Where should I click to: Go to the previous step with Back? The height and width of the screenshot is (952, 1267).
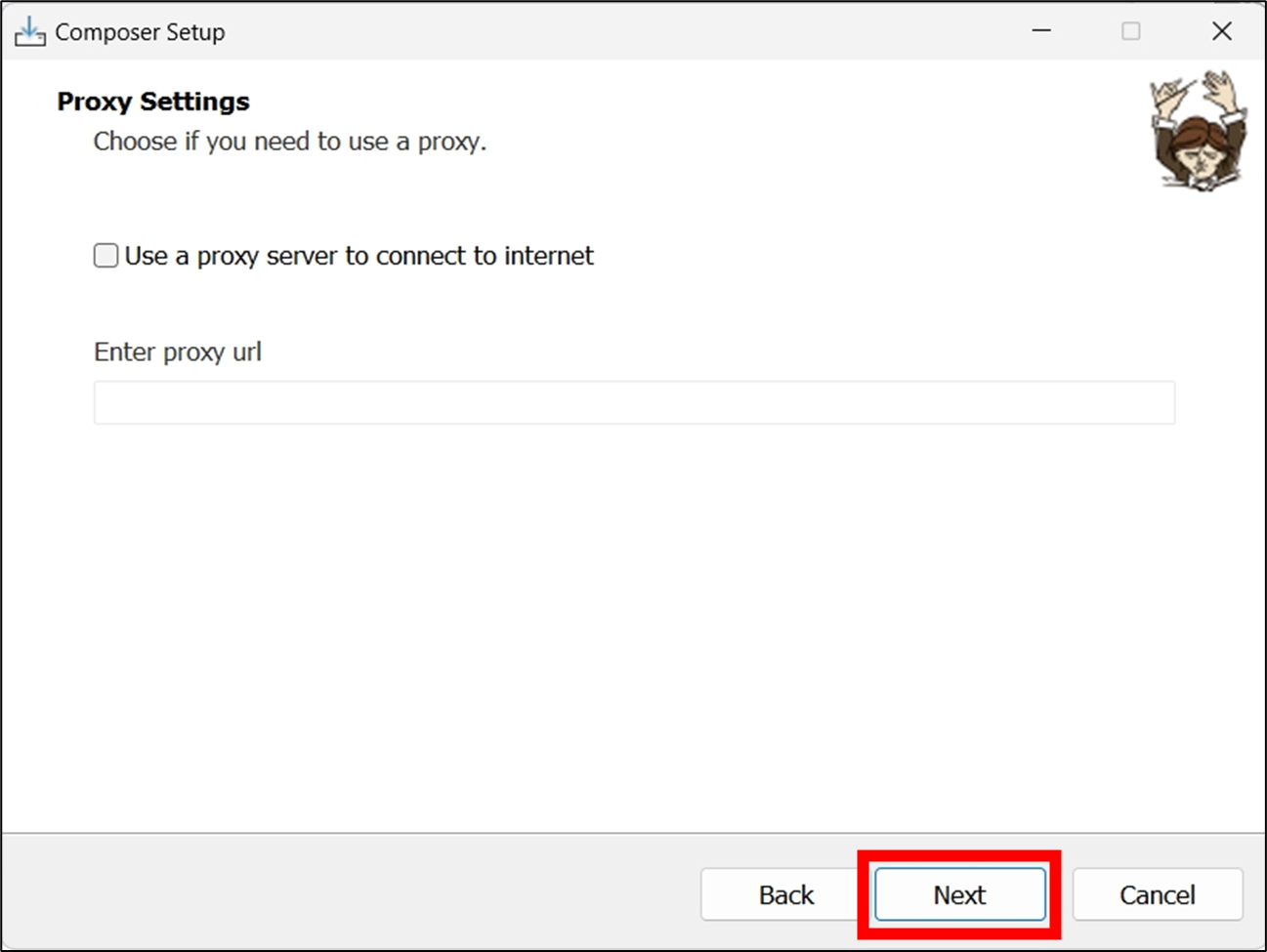click(x=785, y=894)
